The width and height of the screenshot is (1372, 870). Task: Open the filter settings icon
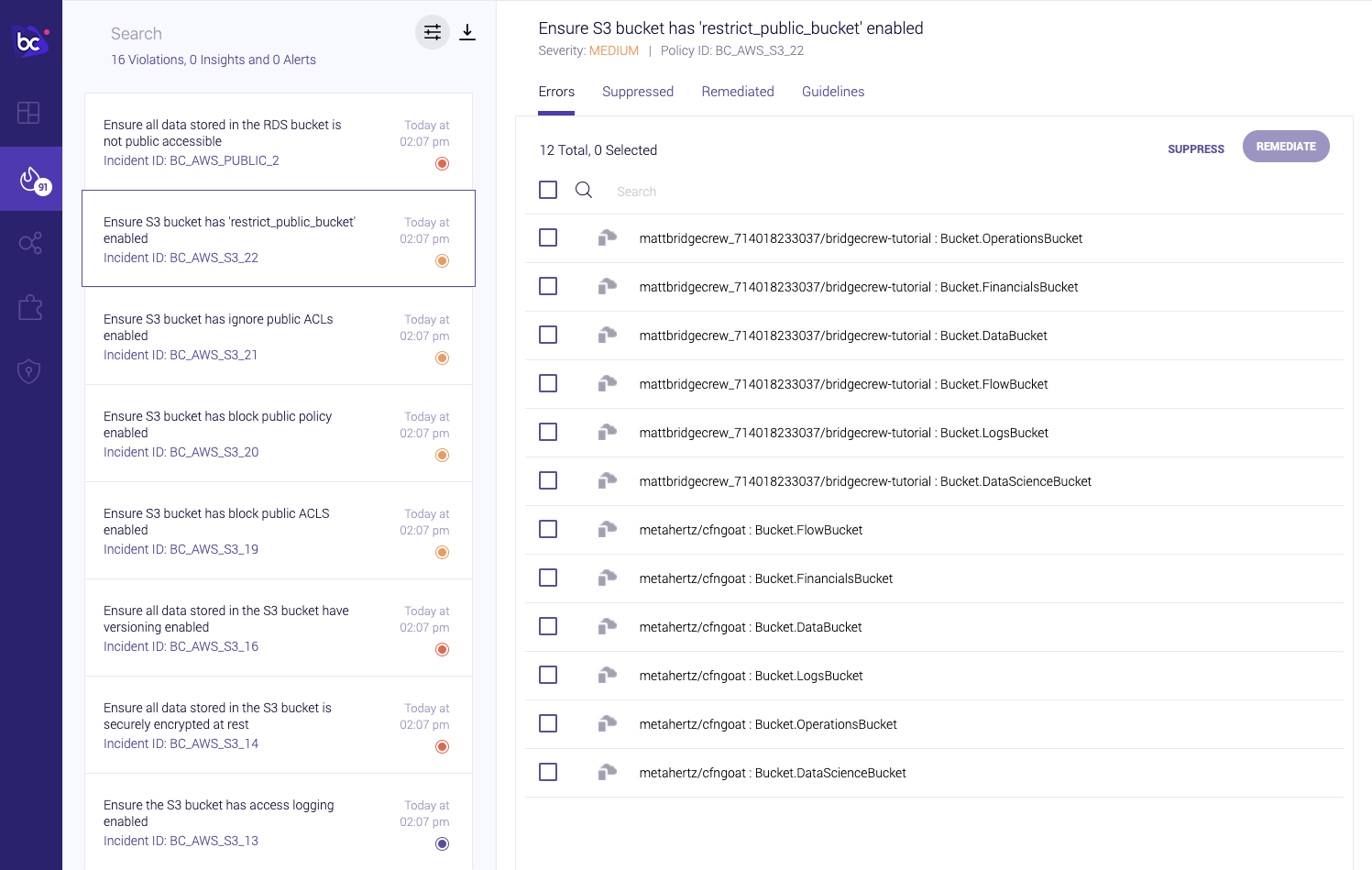[433, 32]
